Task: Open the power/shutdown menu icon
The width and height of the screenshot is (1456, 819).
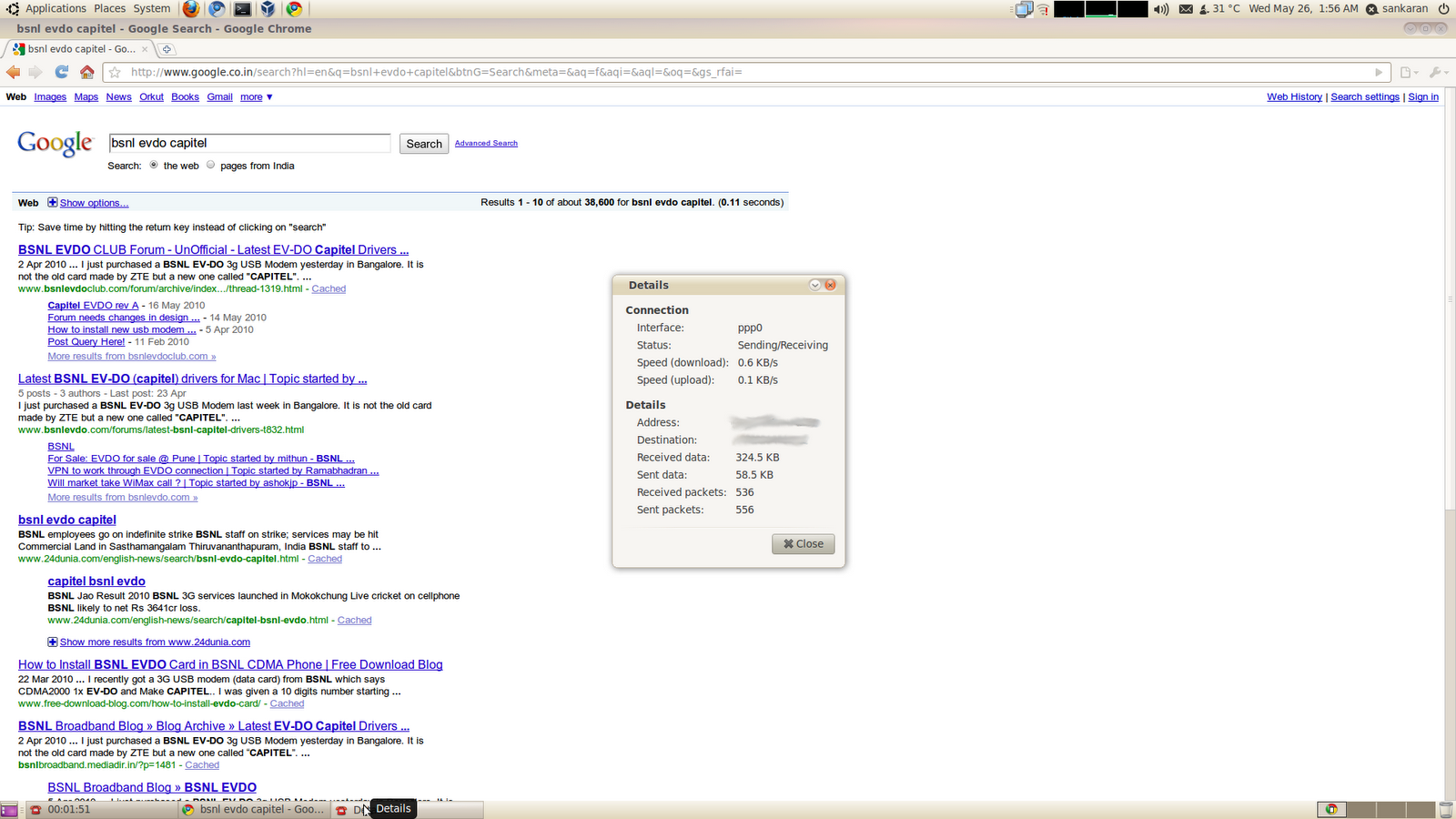Action: tap(1443, 9)
